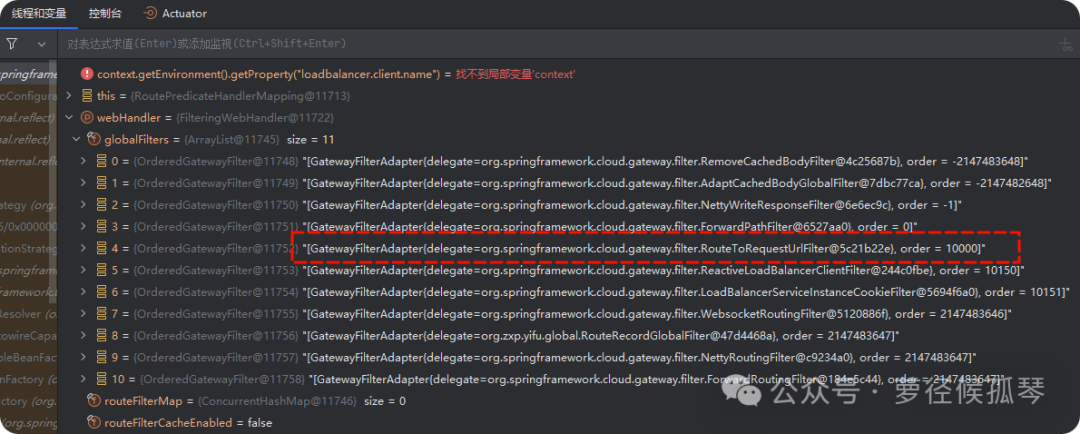
Task: Click the filter funnel icon
Action: pyautogui.click(x=12, y=44)
